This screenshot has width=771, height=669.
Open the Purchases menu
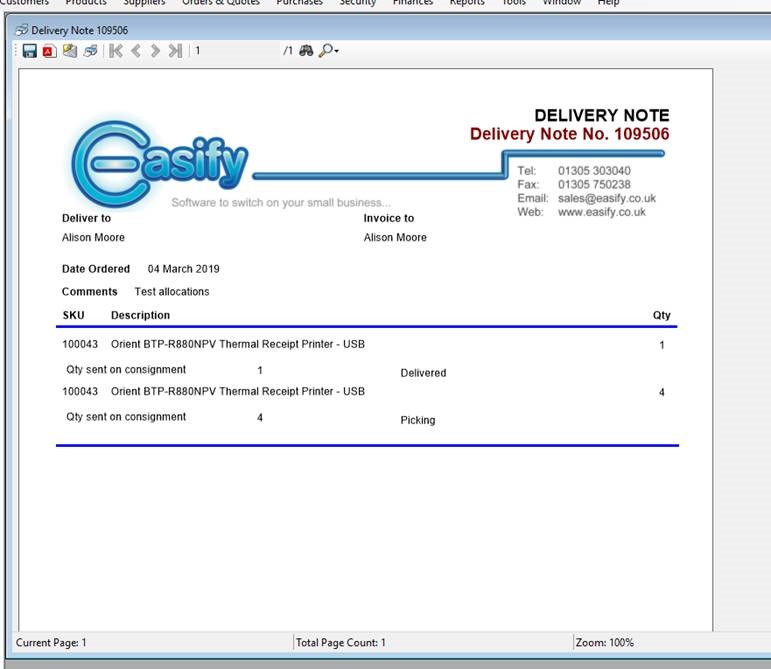(300, 3)
